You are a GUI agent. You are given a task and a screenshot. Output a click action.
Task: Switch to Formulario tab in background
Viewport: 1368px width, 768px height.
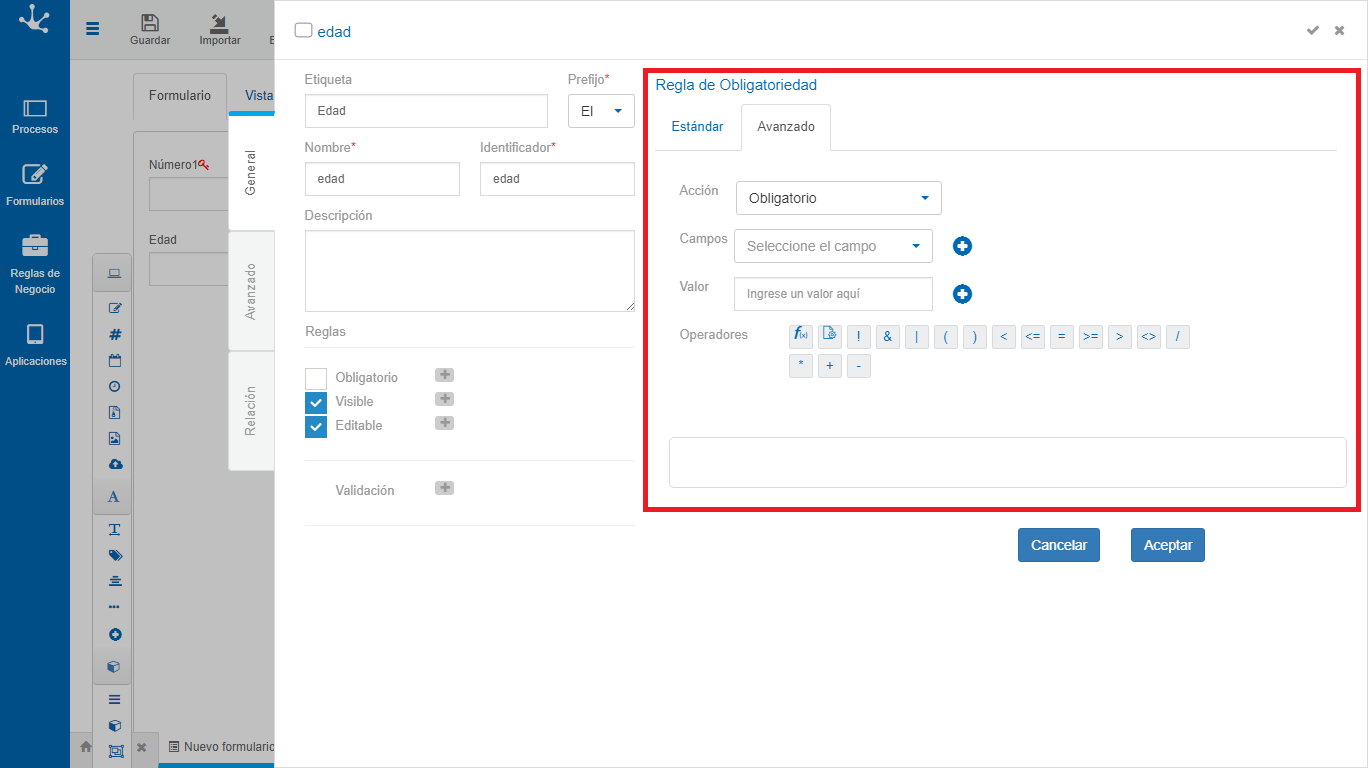180,96
